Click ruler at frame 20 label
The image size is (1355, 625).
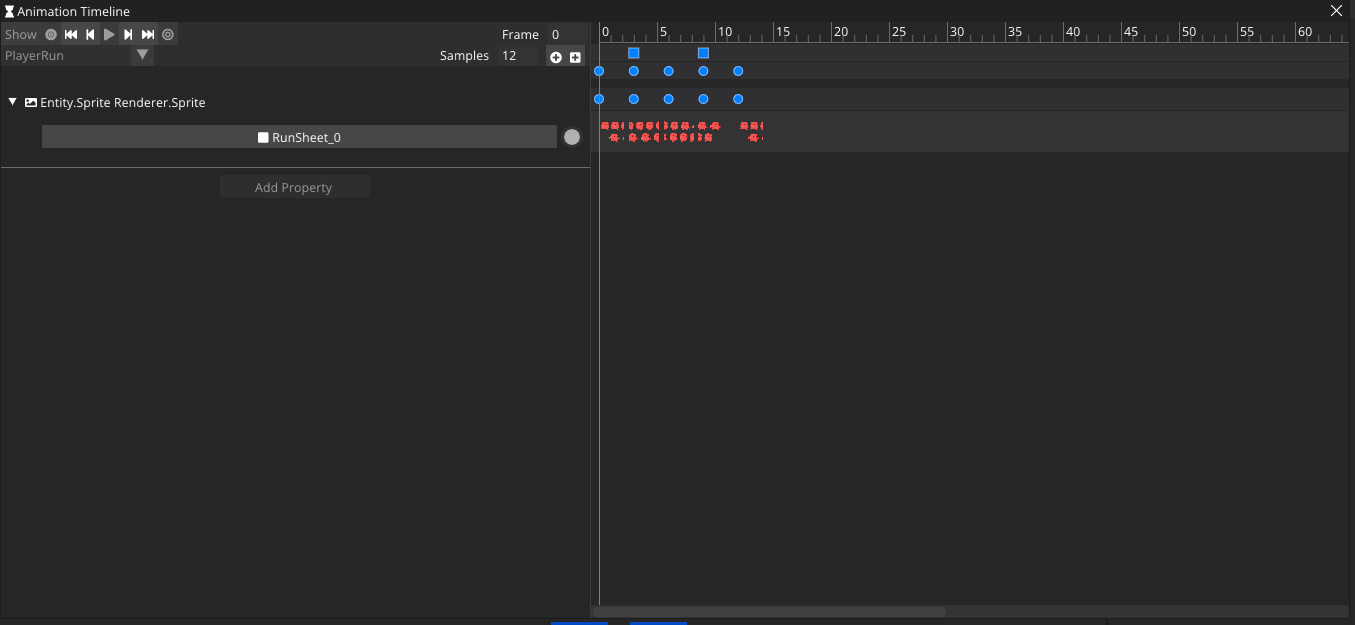tap(841, 32)
